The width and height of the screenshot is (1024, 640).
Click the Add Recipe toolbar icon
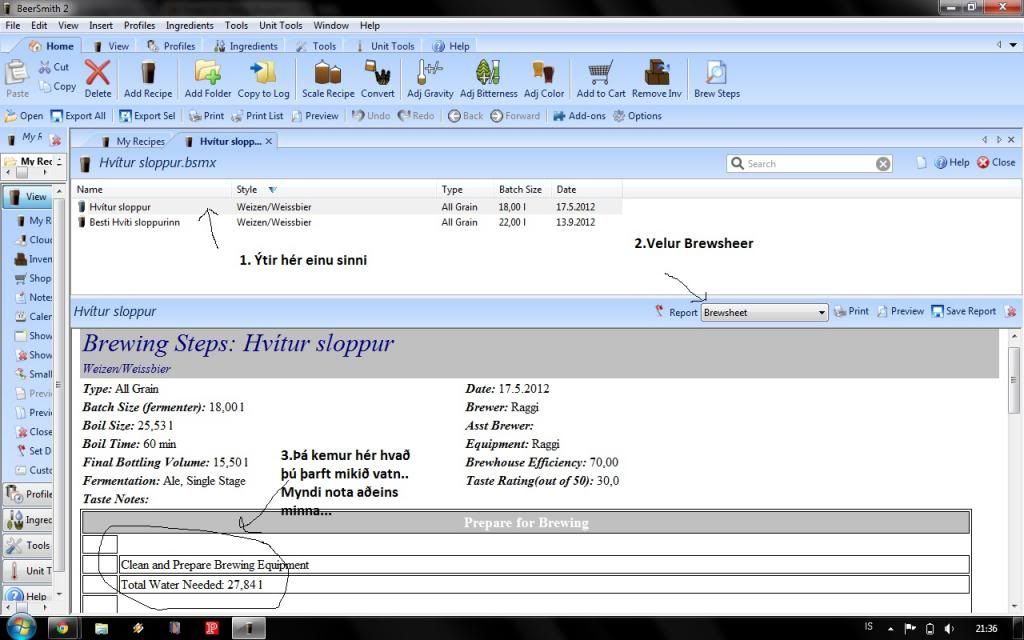click(x=148, y=78)
